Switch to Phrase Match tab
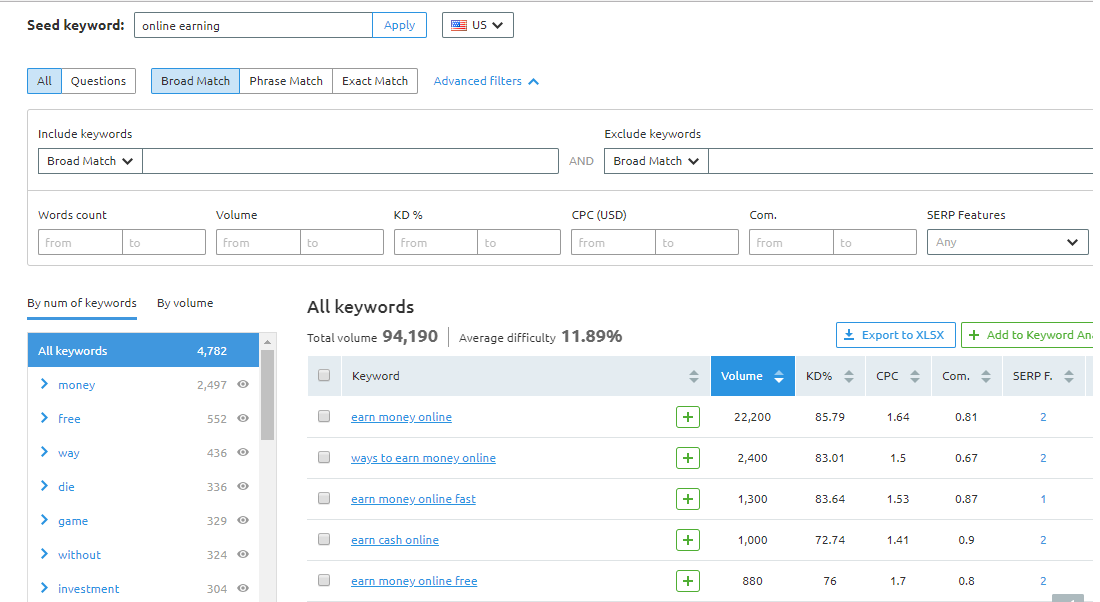Viewport: 1100px width, 602px height. [286, 81]
